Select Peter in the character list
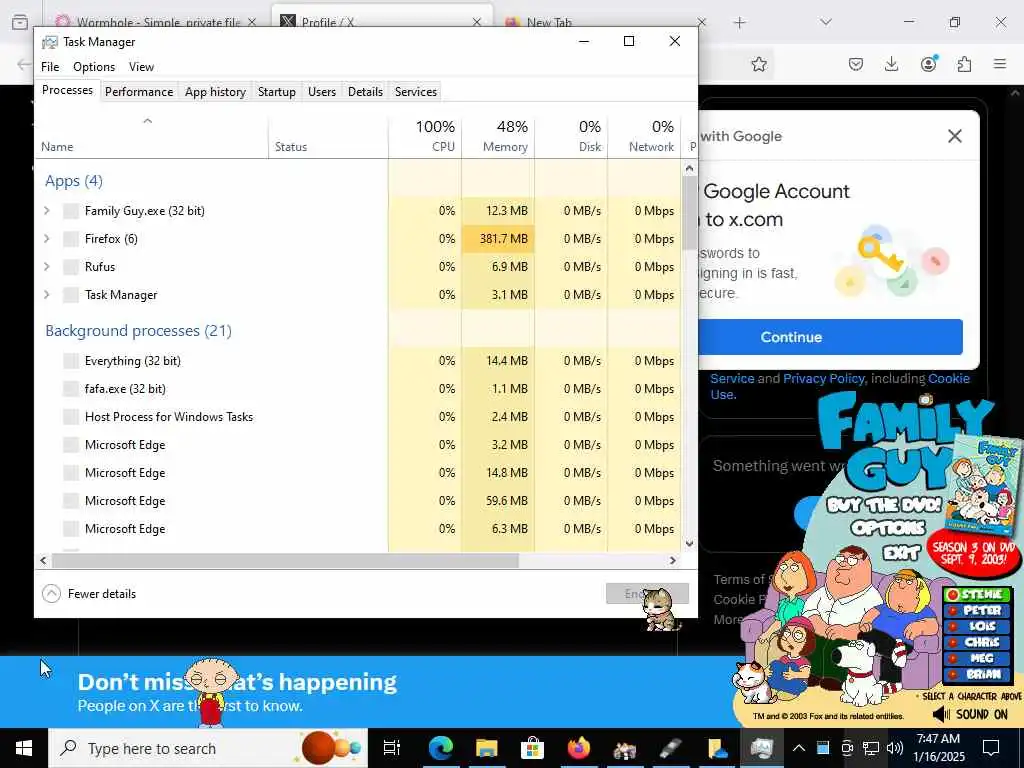The height and width of the screenshot is (768, 1024). tap(977, 610)
